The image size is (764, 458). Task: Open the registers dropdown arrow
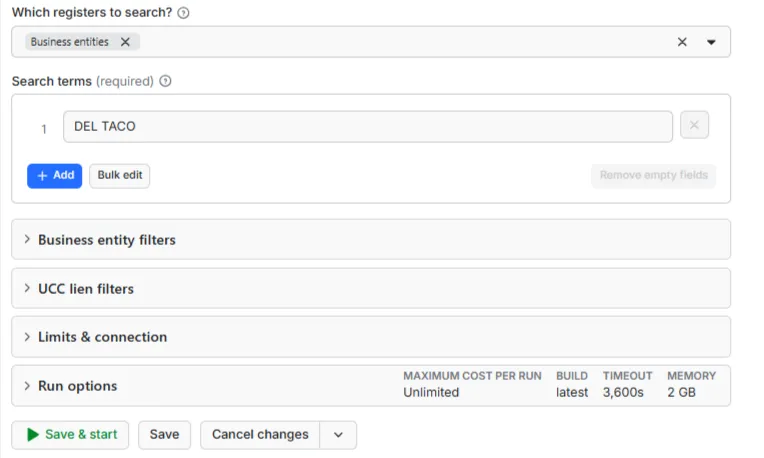711,42
